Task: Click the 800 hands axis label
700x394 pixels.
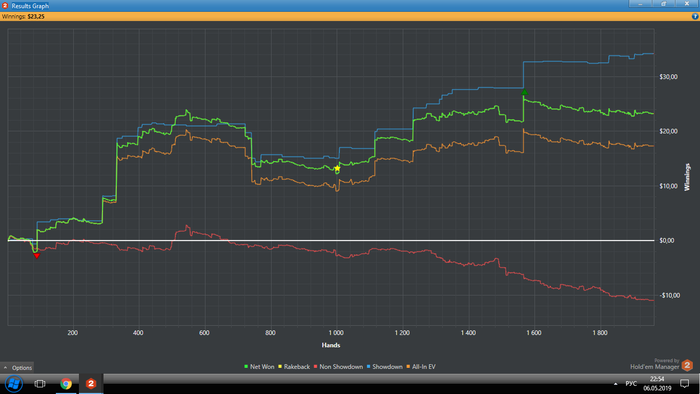Action: 270,333
